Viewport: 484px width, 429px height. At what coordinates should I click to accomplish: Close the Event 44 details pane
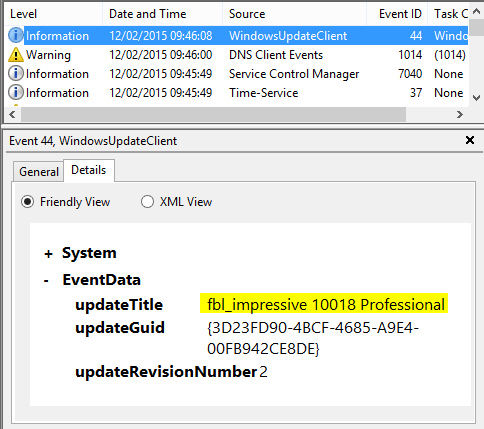click(x=470, y=140)
